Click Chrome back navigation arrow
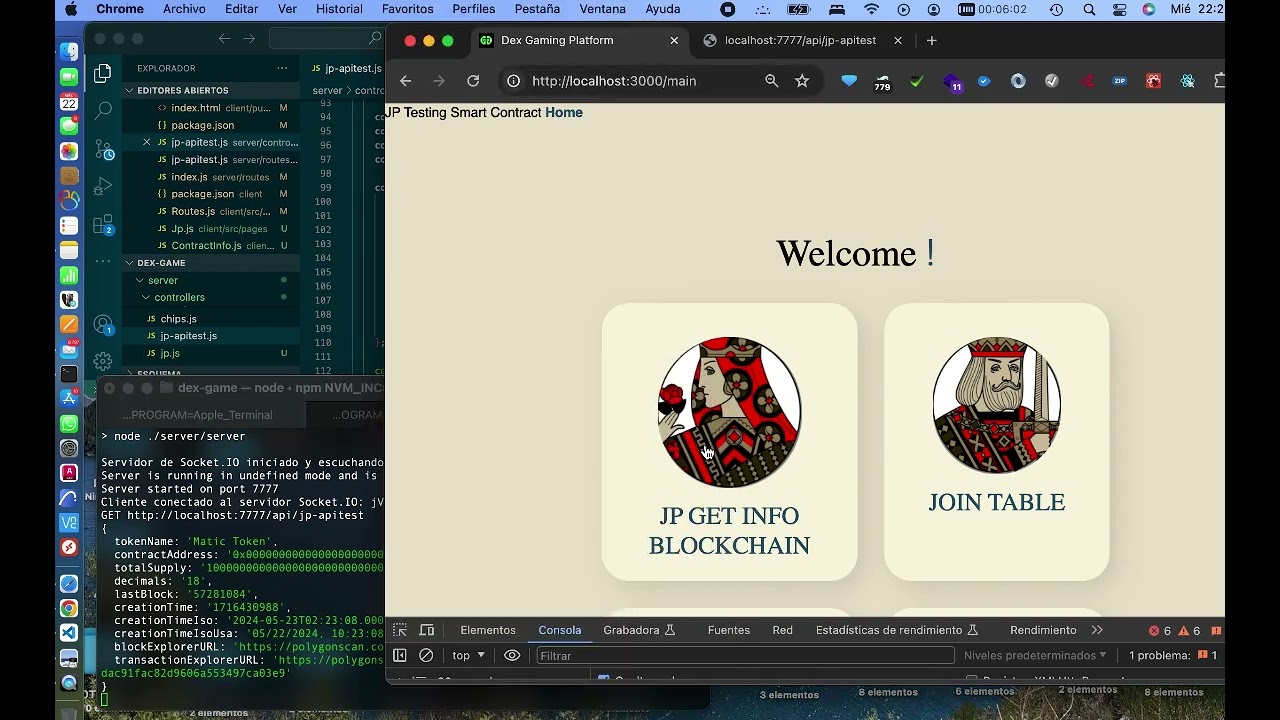 (x=405, y=81)
